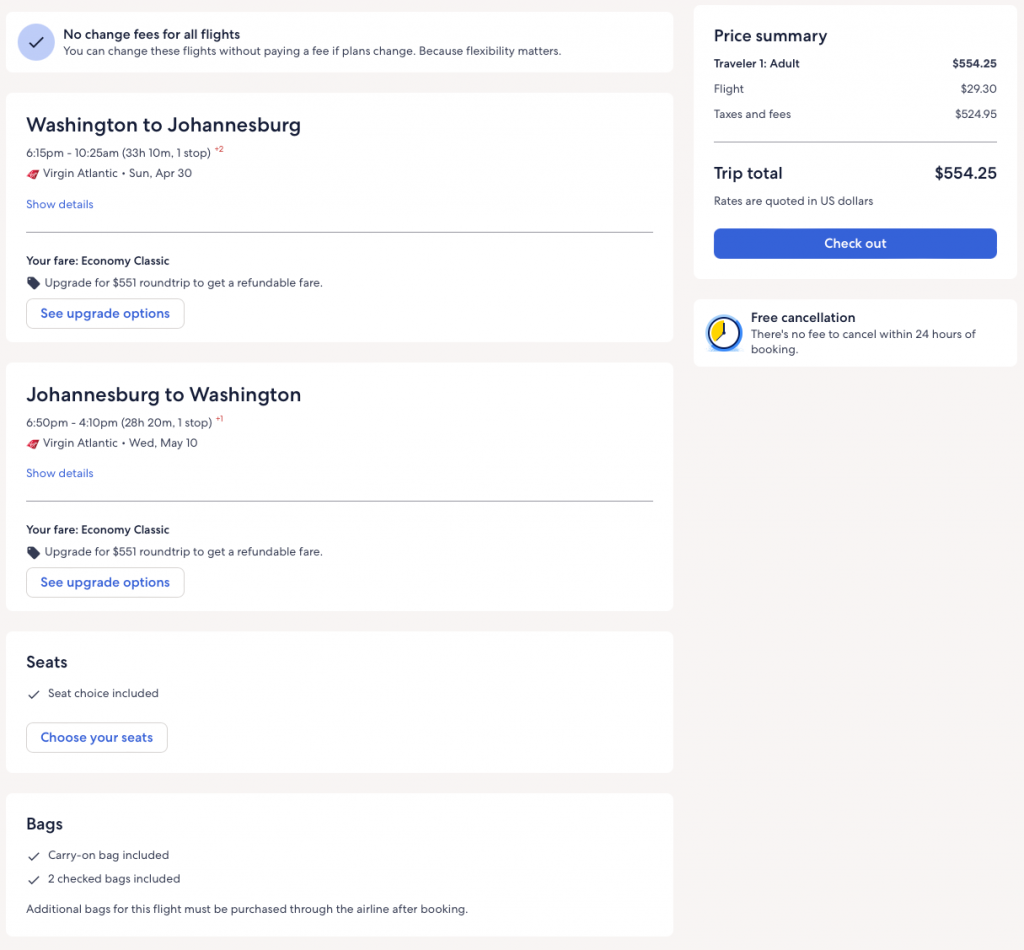The image size is (1024, 950).
Task: Click the Free cancellation clock icon
Action: 724,333
